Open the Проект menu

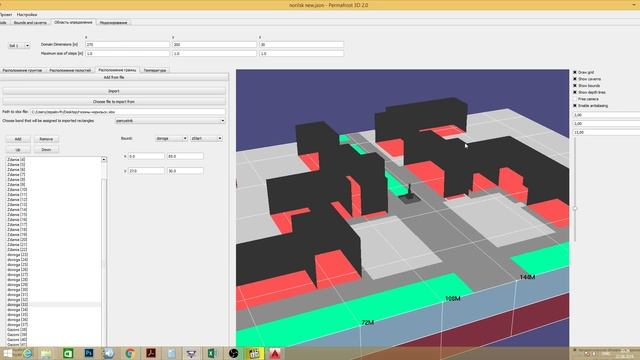tap(6, 14)
